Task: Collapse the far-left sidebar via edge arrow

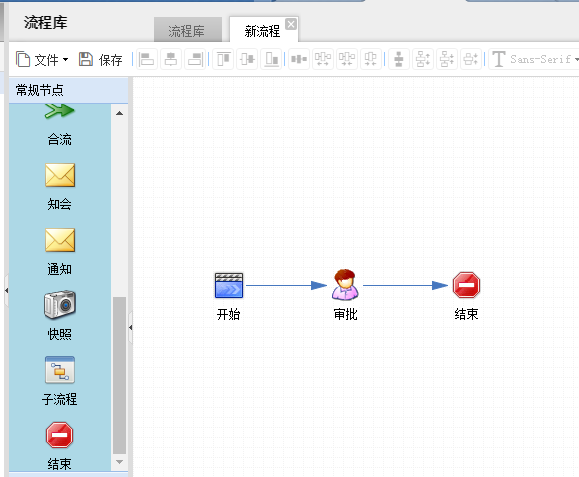Action: pyautogui.click(x=6, y=291)
